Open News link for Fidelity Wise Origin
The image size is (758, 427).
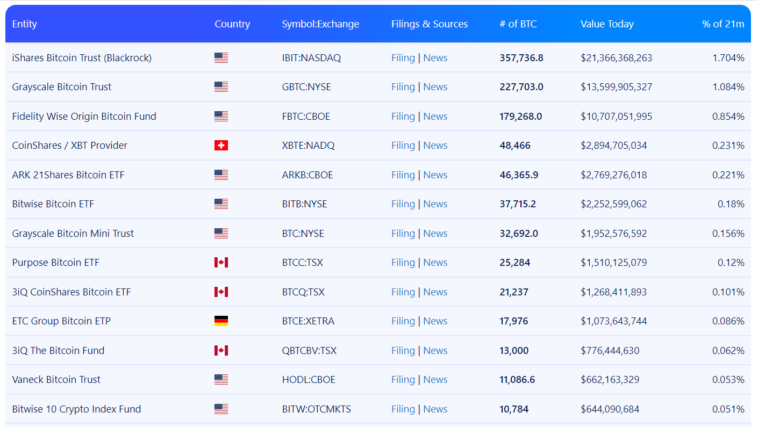435,116
